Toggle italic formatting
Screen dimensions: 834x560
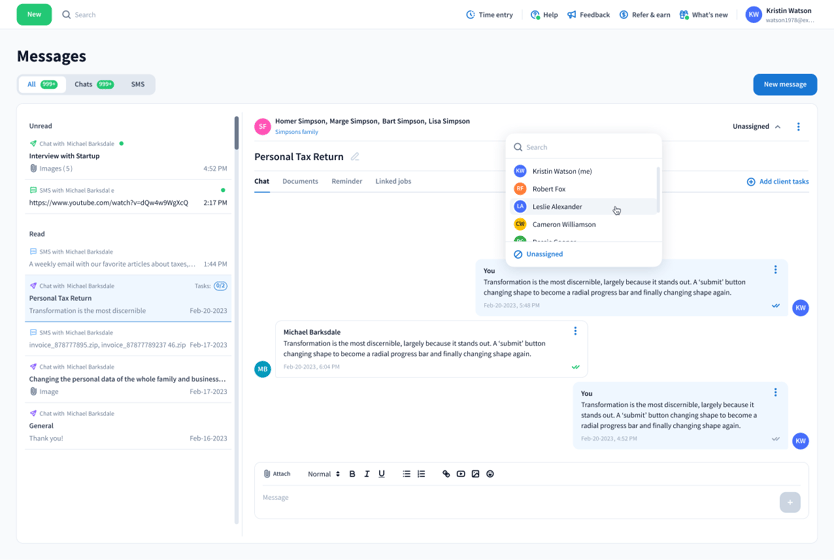[x=366, y=474]
